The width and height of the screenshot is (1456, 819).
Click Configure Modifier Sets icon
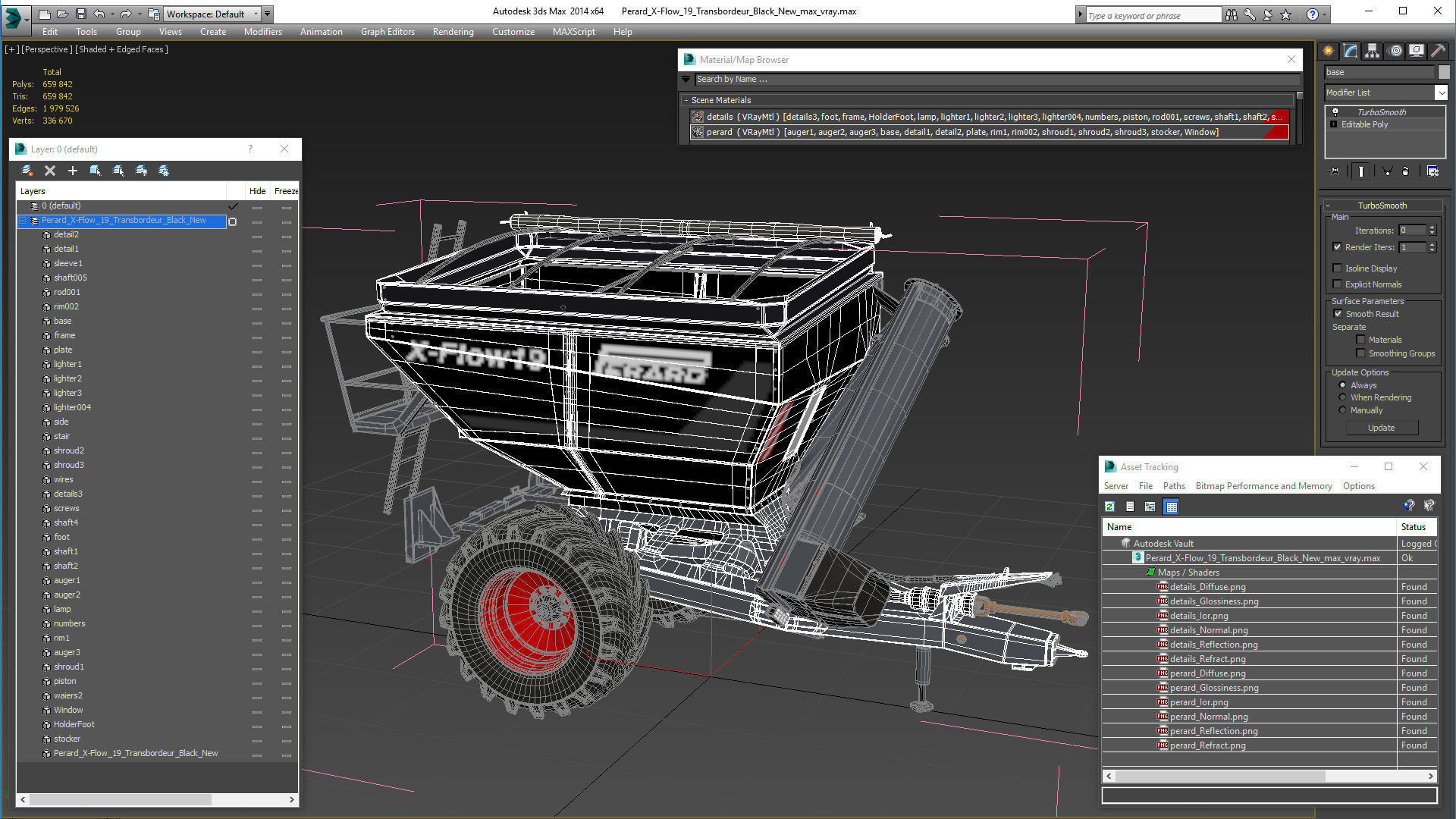pyautogui.click(x=1432, y=171)
